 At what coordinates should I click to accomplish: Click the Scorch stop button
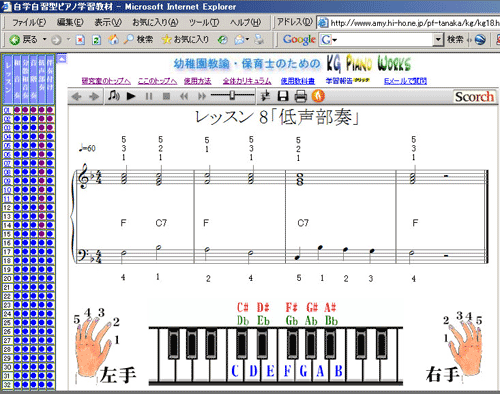click(166, 96)
